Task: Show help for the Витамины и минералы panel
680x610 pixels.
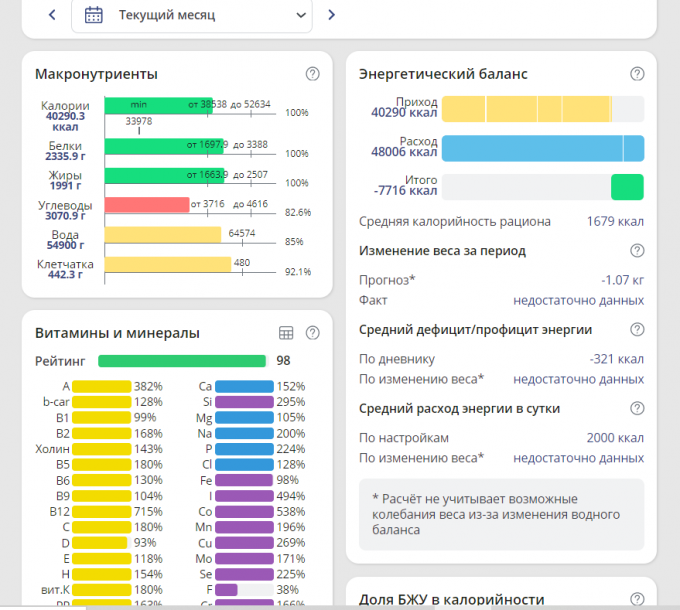Action: pyautogui.click(x=313, y=333)
